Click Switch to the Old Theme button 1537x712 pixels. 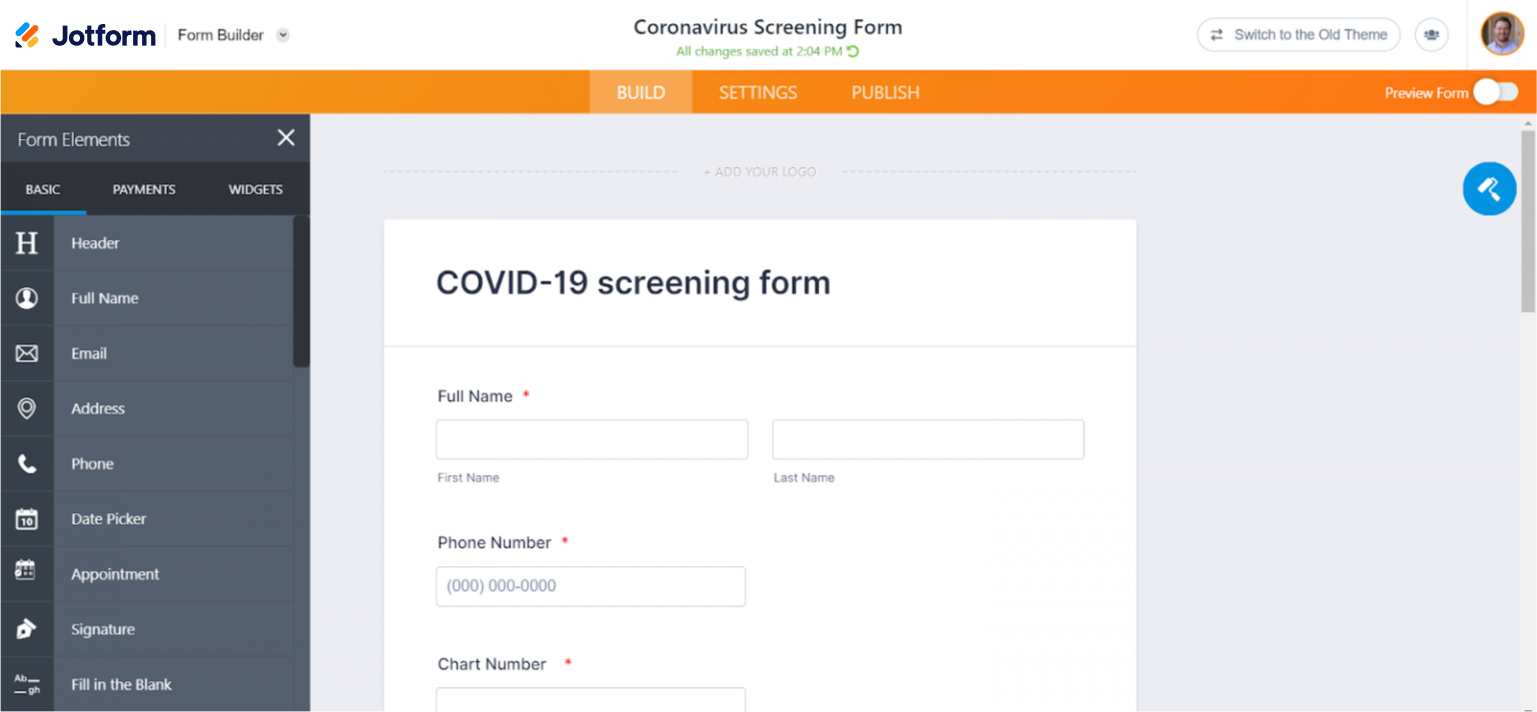point(1298,35)
